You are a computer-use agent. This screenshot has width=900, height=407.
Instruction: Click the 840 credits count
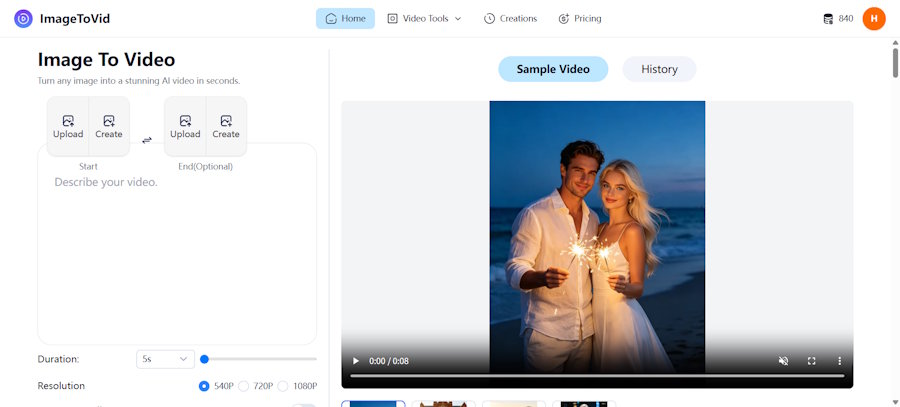[x=845, y=18]
